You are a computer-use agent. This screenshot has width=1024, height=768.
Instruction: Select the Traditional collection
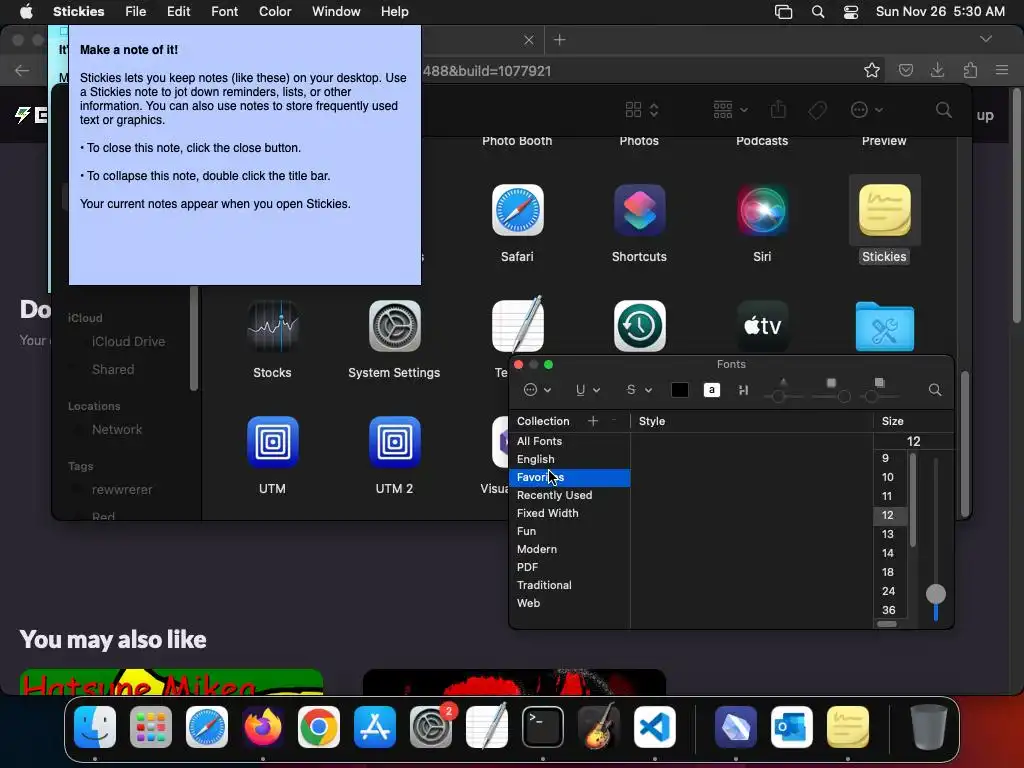(x=569, y=585)
